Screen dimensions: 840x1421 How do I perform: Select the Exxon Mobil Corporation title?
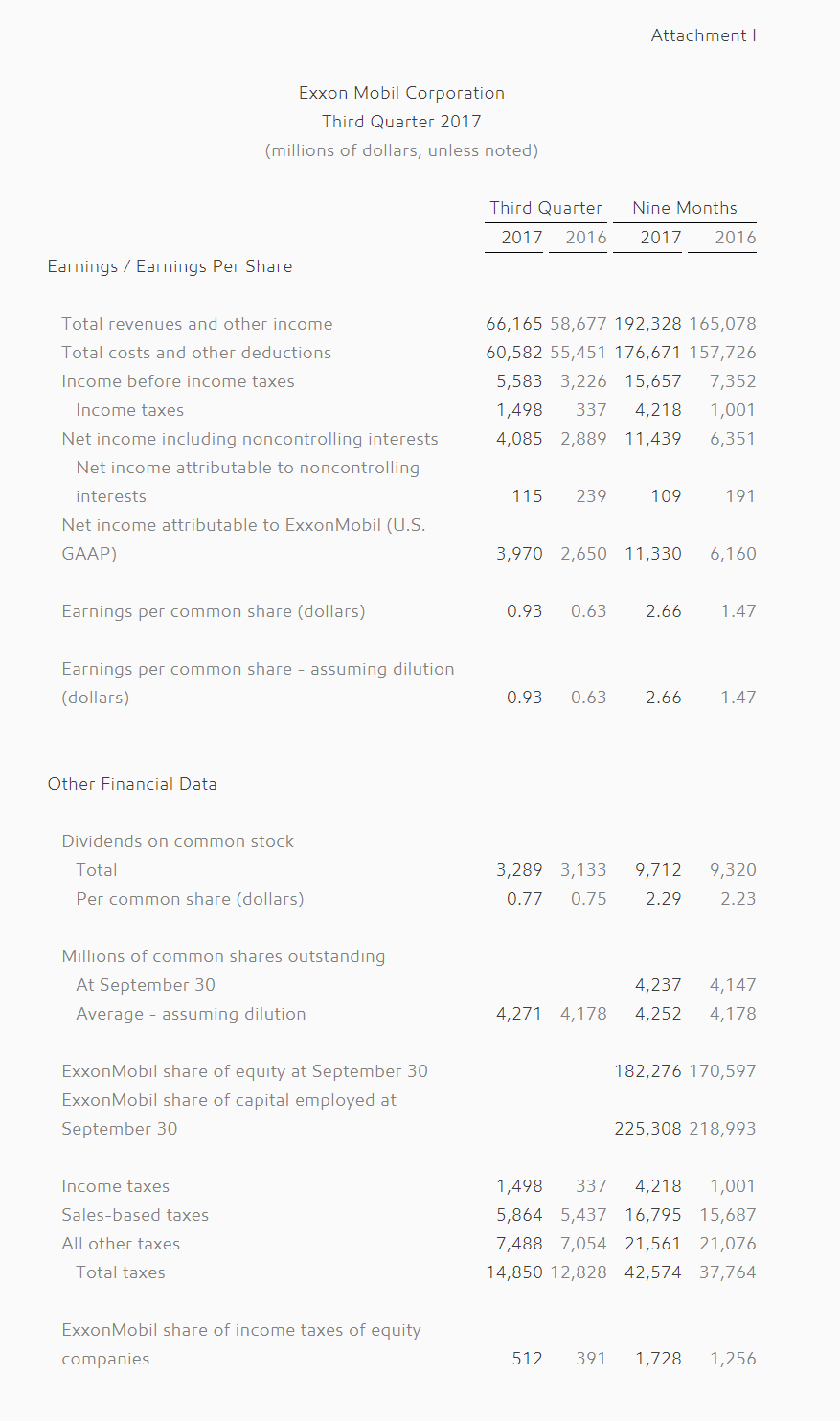[401, 93]
